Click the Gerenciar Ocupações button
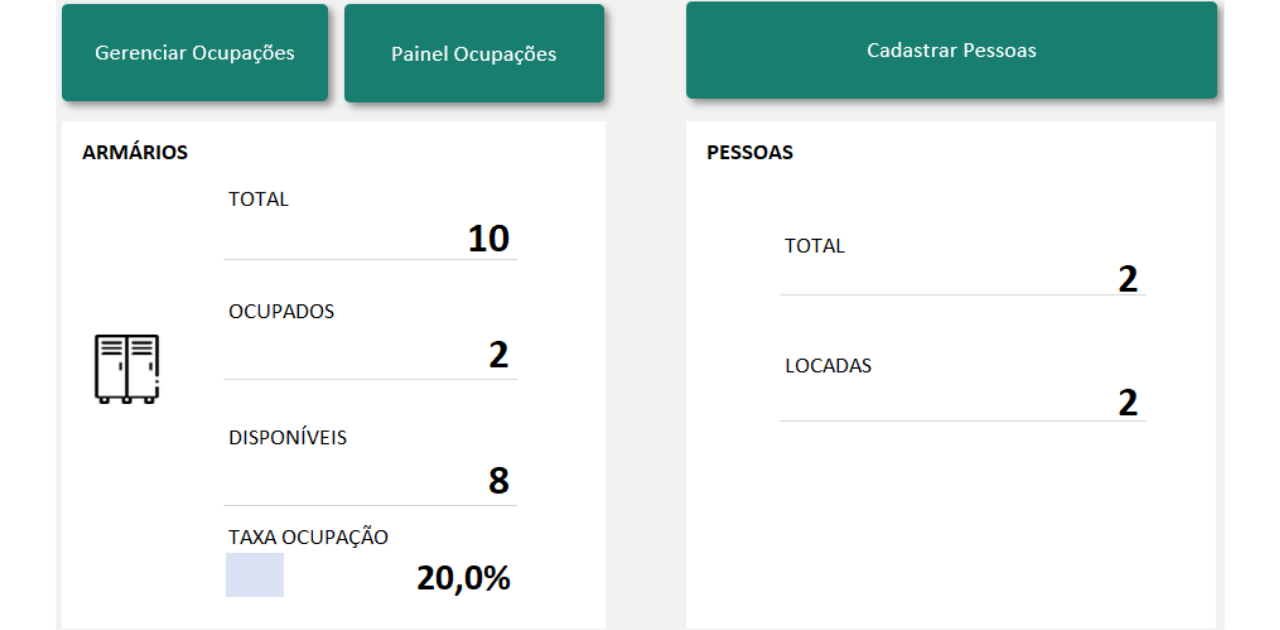Screen dimensions: 1280x630 [195, 53]
